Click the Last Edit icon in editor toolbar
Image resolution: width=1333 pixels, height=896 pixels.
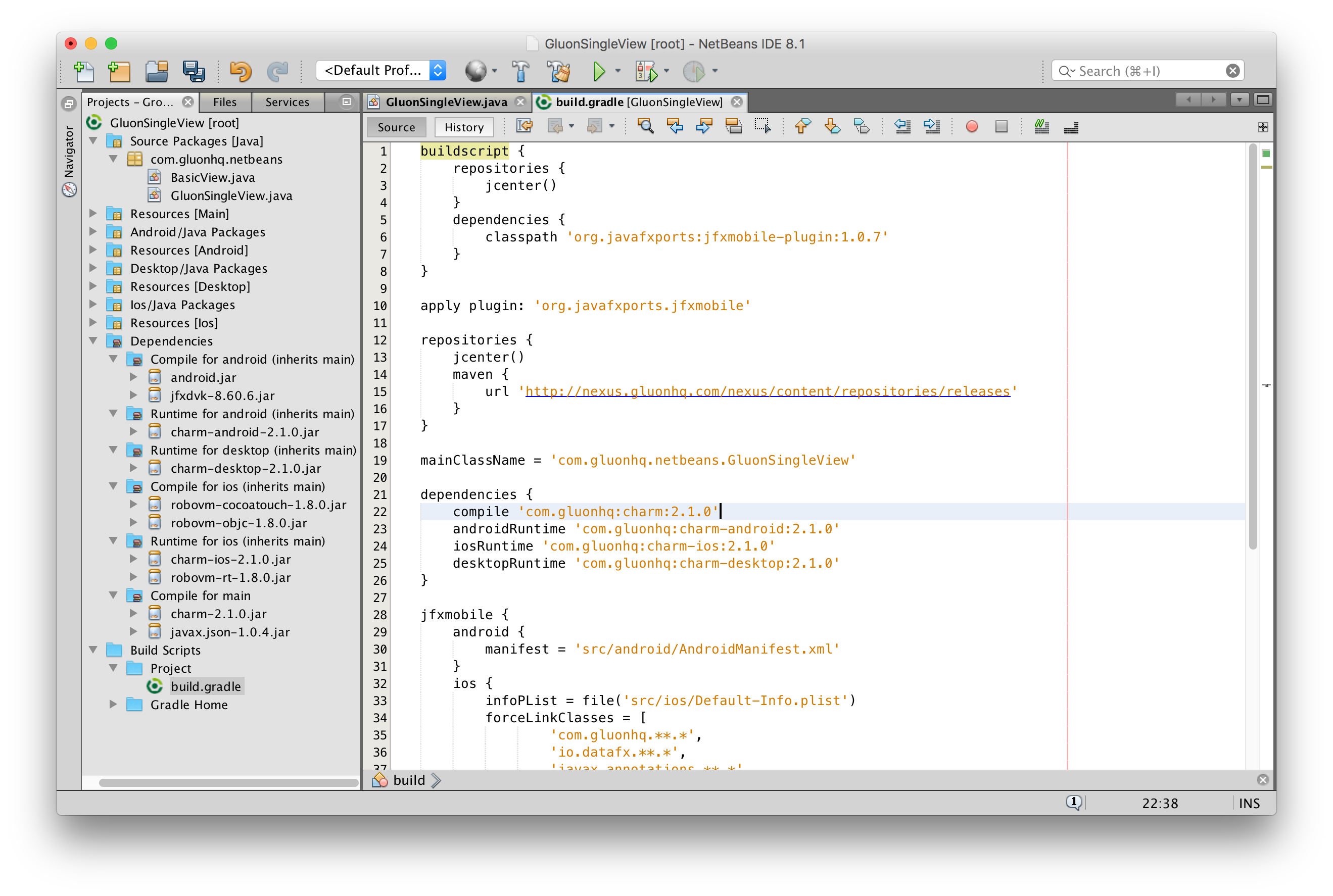[524, 126]
